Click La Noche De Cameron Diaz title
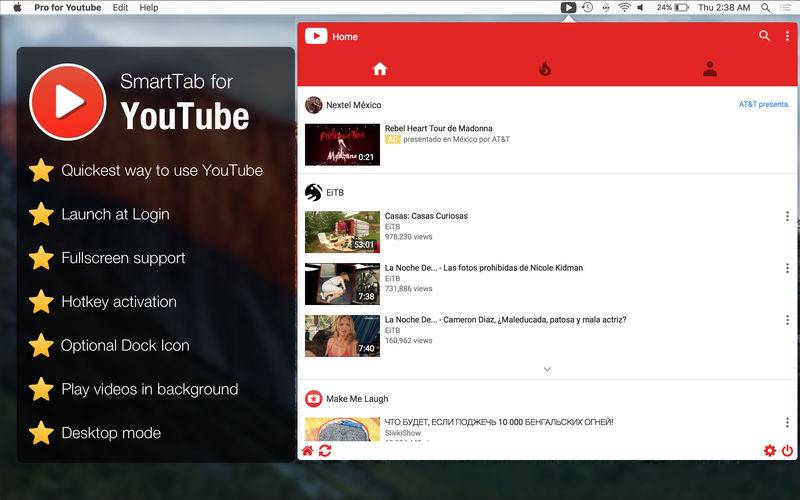The image size is (800, 500). coord(505,319)
